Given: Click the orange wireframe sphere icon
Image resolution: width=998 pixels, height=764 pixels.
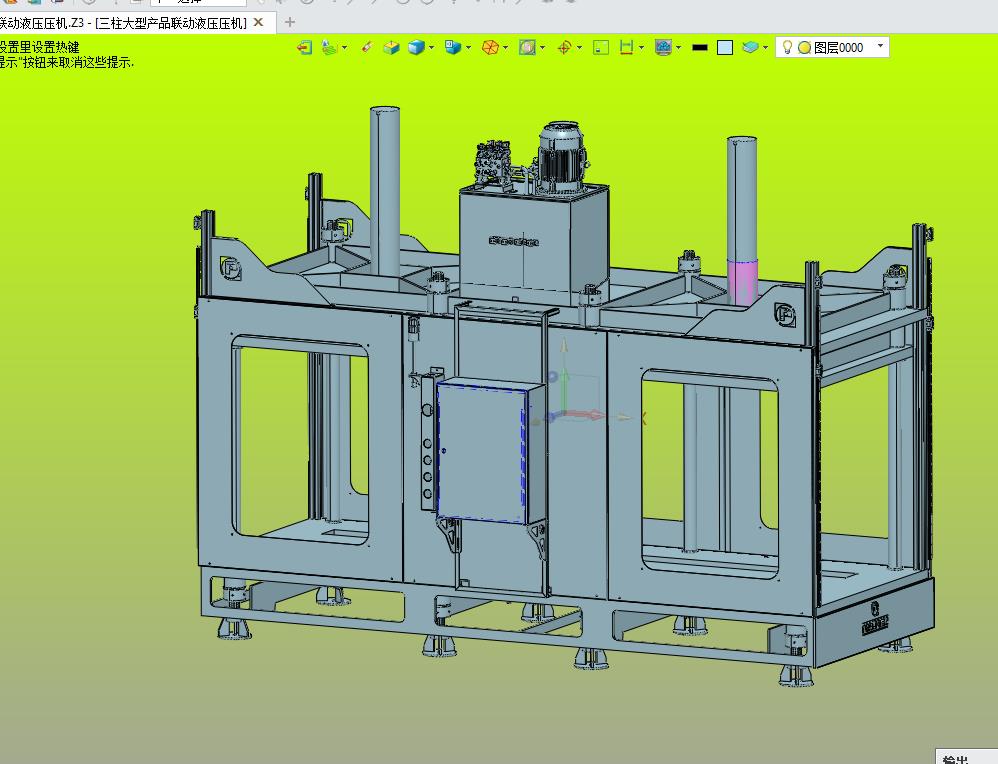Looking at the screenshot, I should pyautogui.click(x=489, y=47).
